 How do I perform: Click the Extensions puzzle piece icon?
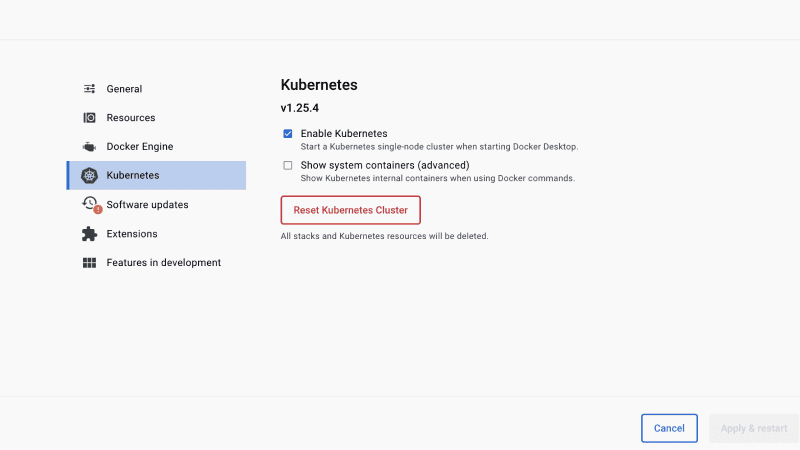[89, 234]
